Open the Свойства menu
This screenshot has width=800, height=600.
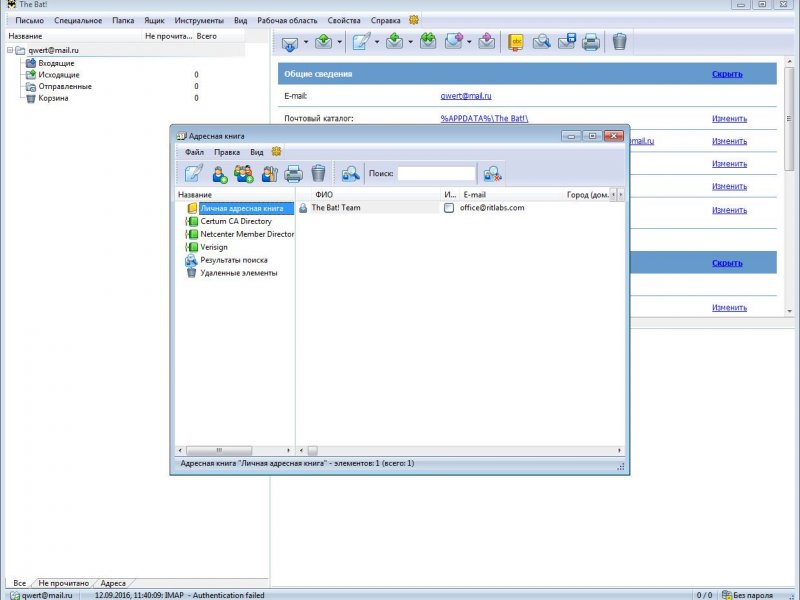pos(344,20)
